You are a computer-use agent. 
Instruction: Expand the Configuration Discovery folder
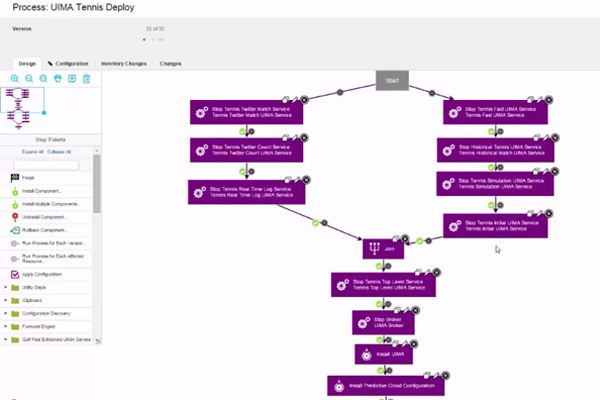coord(5,313)
